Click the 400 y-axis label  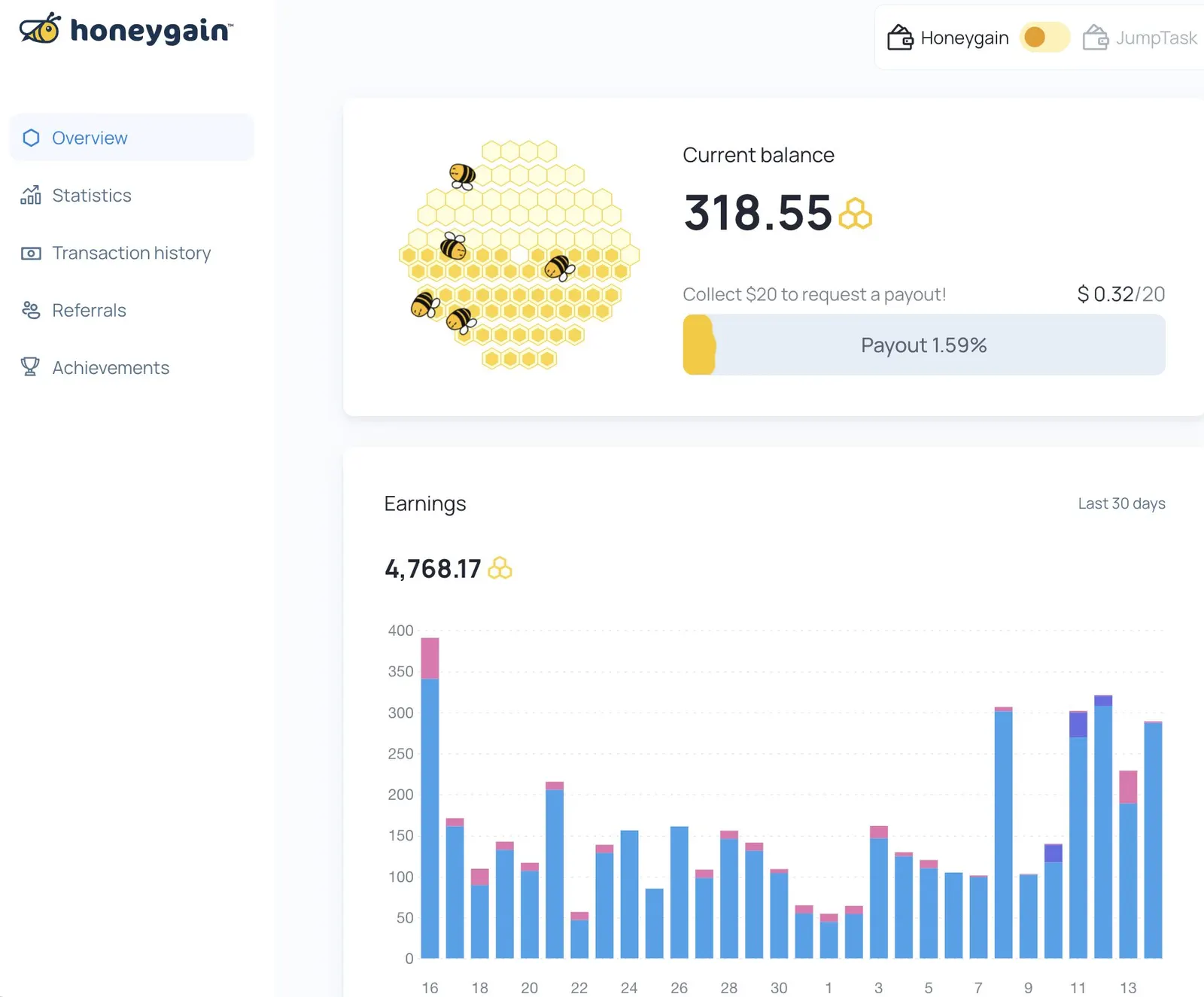[400, 631]
